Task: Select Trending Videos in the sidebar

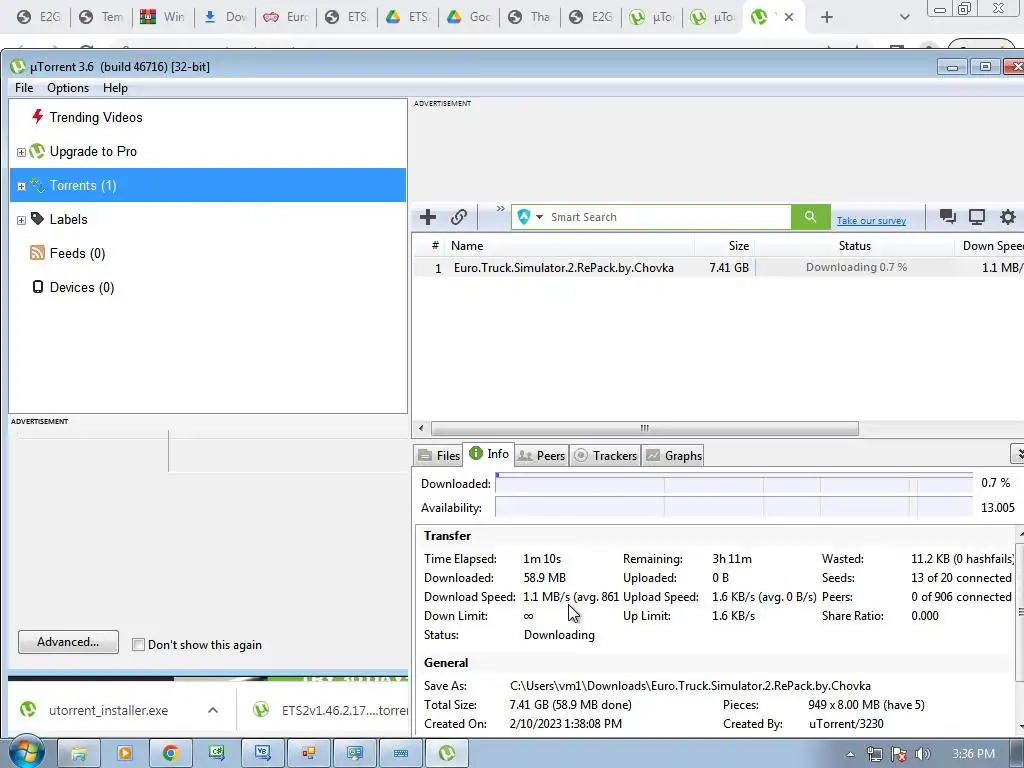Action: [x=95, y=118]
